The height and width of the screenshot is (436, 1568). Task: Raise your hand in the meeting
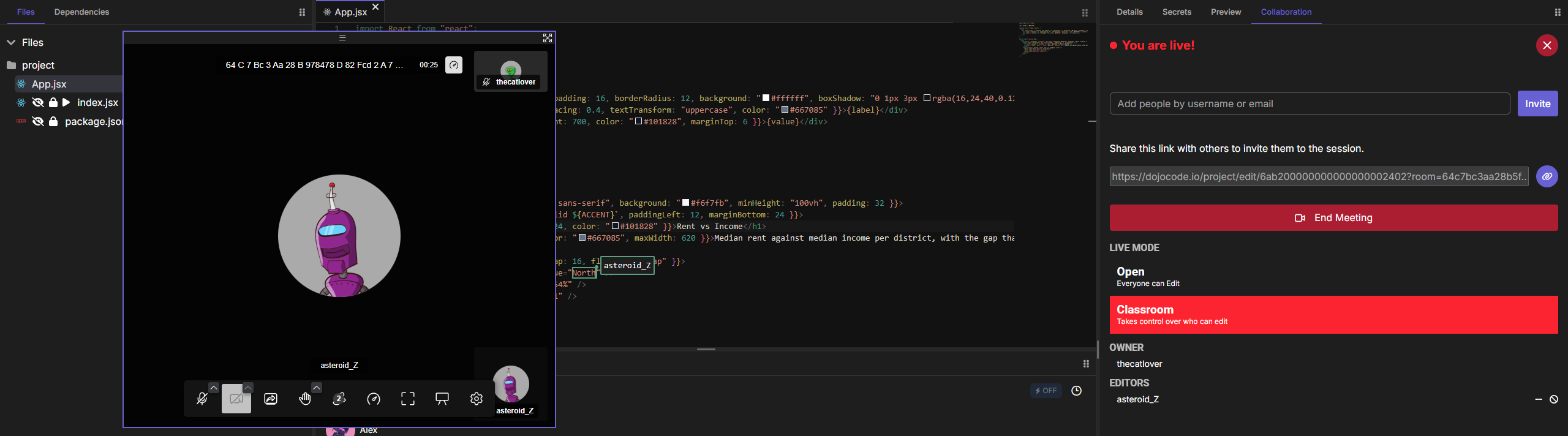point(305,398)
